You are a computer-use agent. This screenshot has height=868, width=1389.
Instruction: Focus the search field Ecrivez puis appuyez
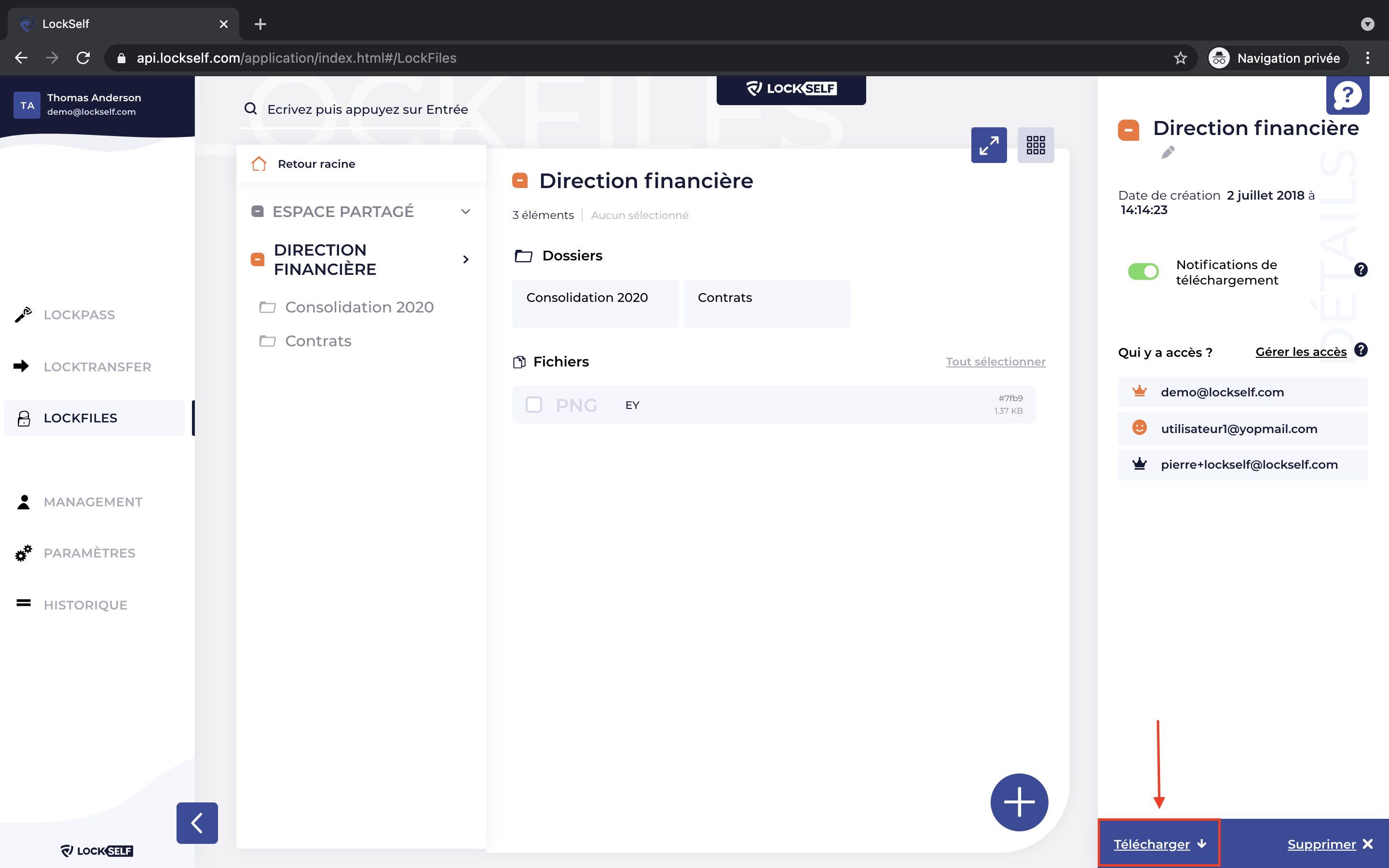368,109
